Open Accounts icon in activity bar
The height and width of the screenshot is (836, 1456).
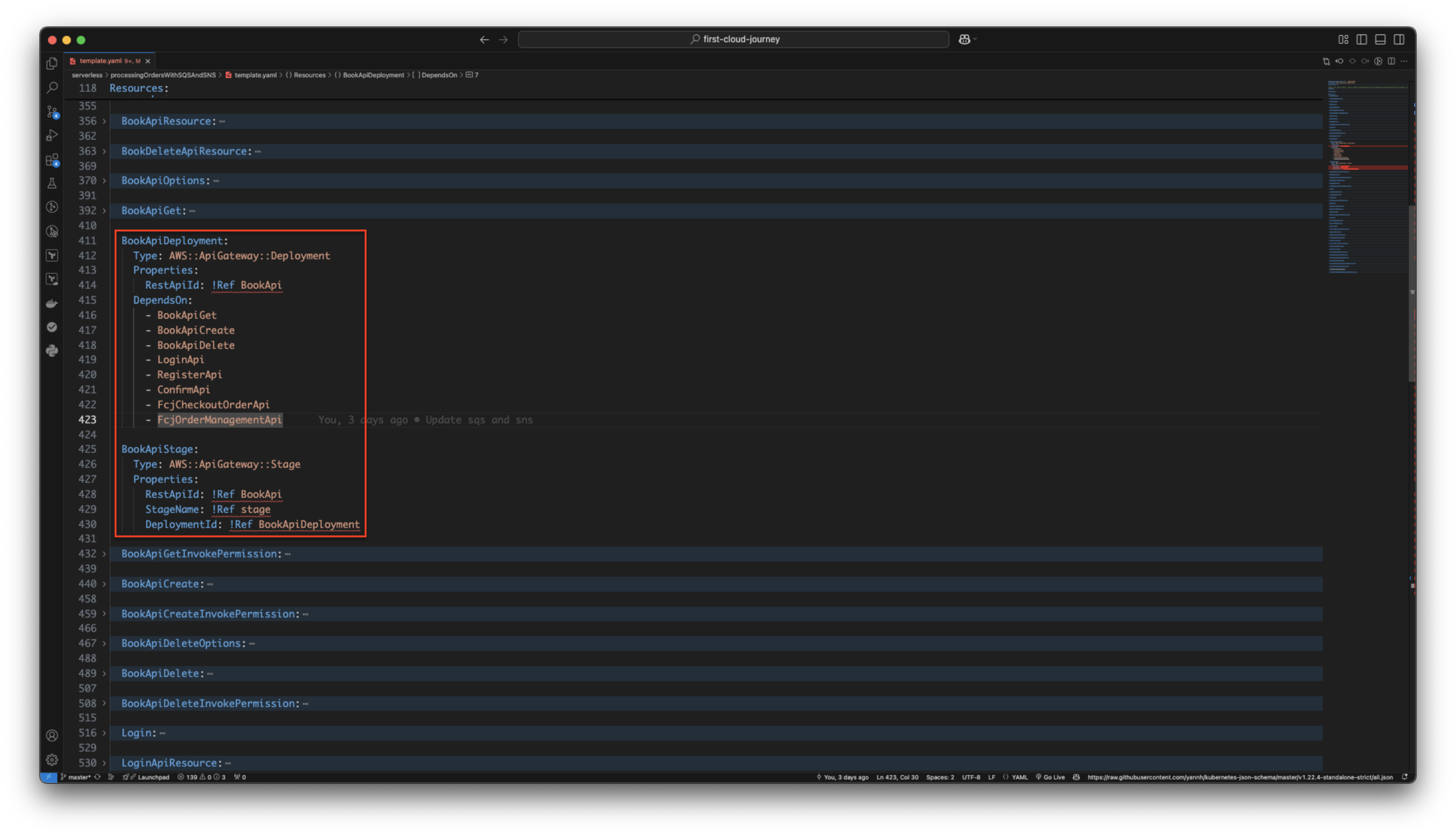52,735
